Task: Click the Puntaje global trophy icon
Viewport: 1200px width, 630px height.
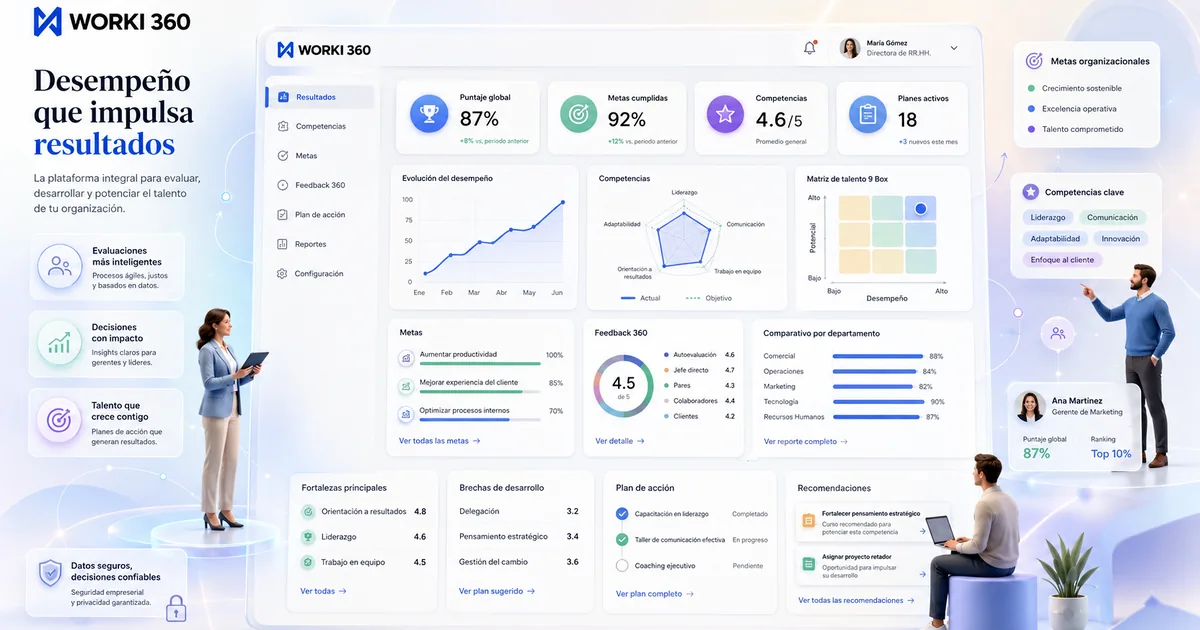Action: tap(429, 114)
